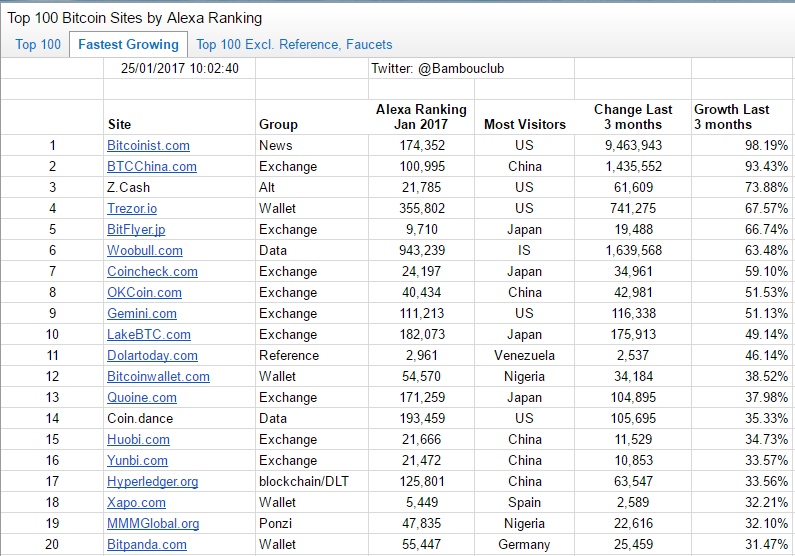795x556 pixels.
Task: Open Top 100 Excl. Reference, Faucets tab
Action: tap(294, 45)
